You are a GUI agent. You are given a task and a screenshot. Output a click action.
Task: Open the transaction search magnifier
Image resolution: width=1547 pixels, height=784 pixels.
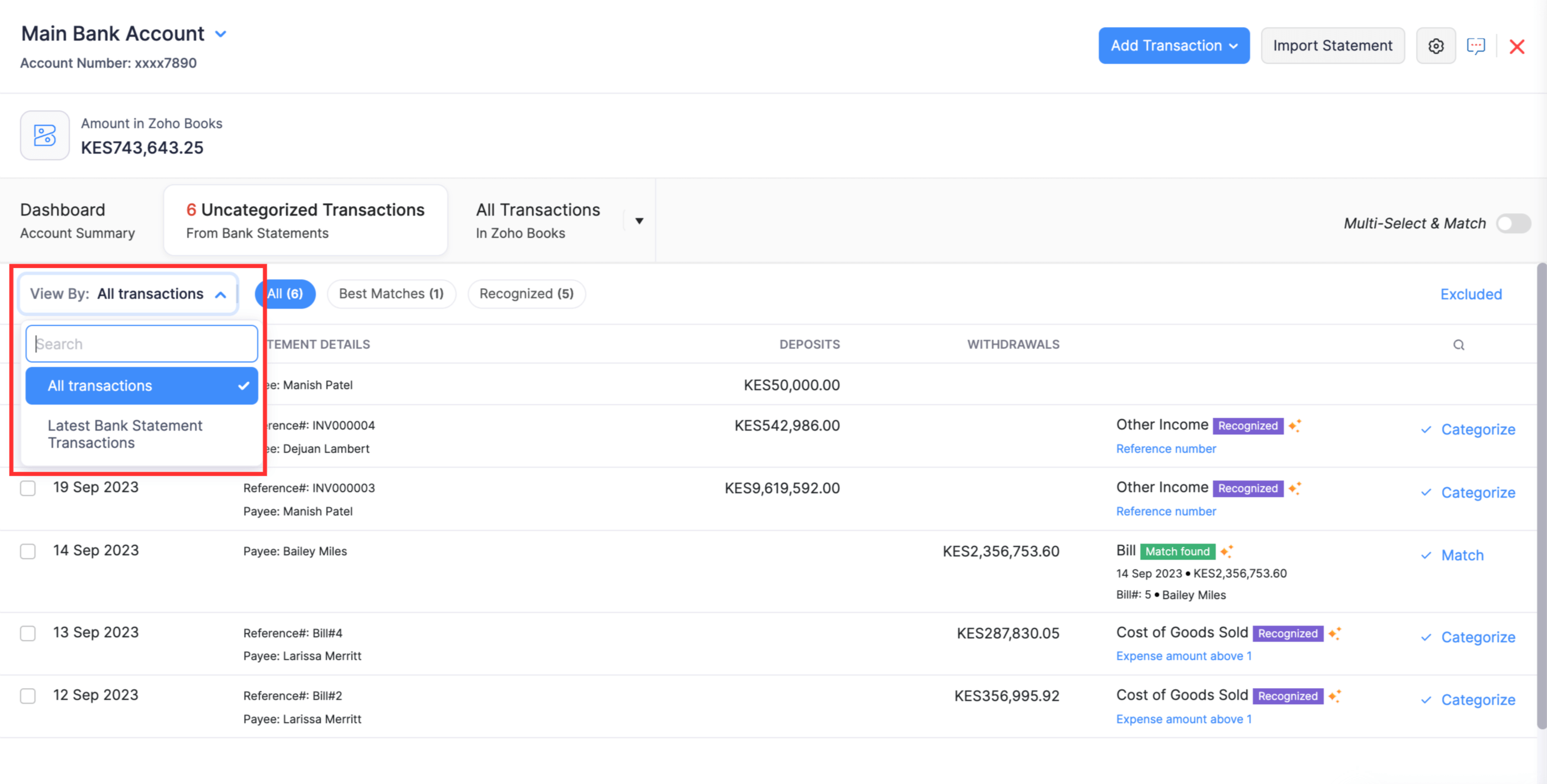[x=1459, y=345]
